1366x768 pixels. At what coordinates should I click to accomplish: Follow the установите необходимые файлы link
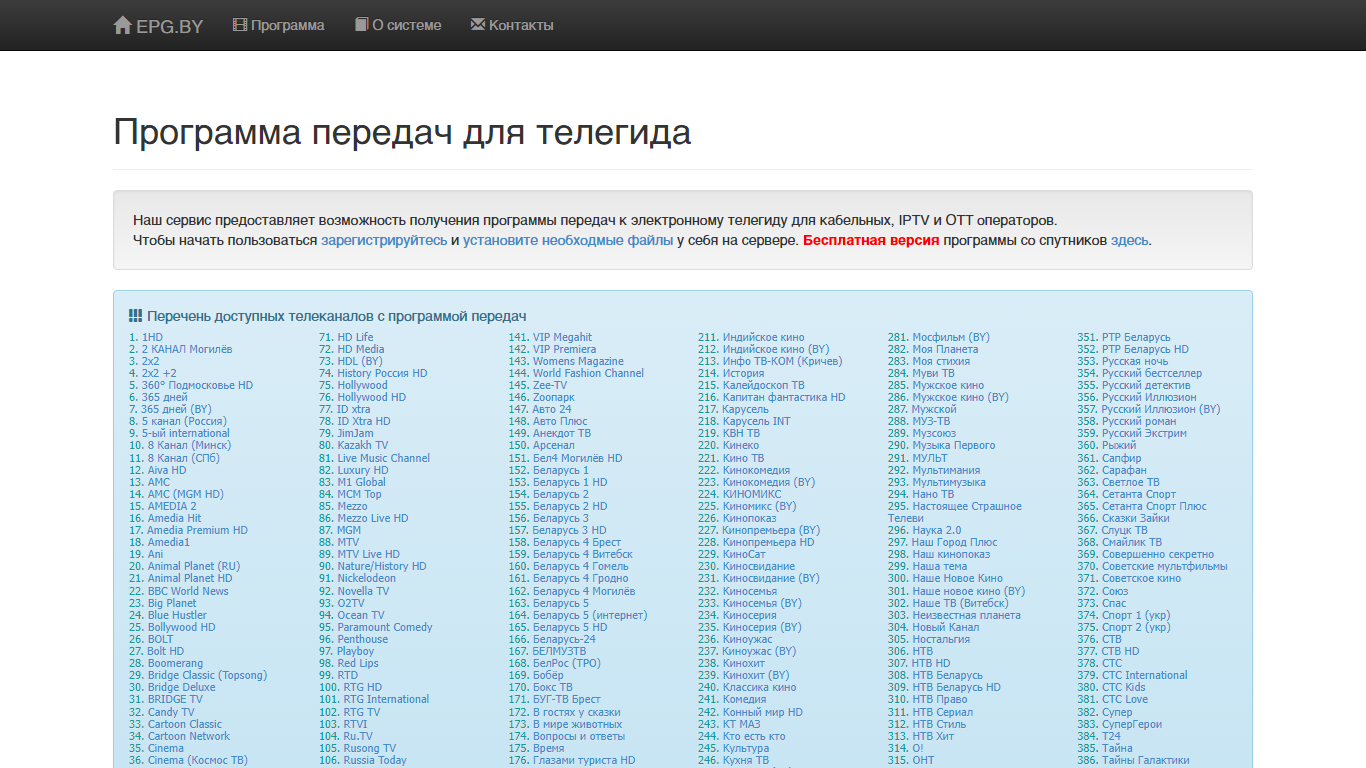click(568, 241)
